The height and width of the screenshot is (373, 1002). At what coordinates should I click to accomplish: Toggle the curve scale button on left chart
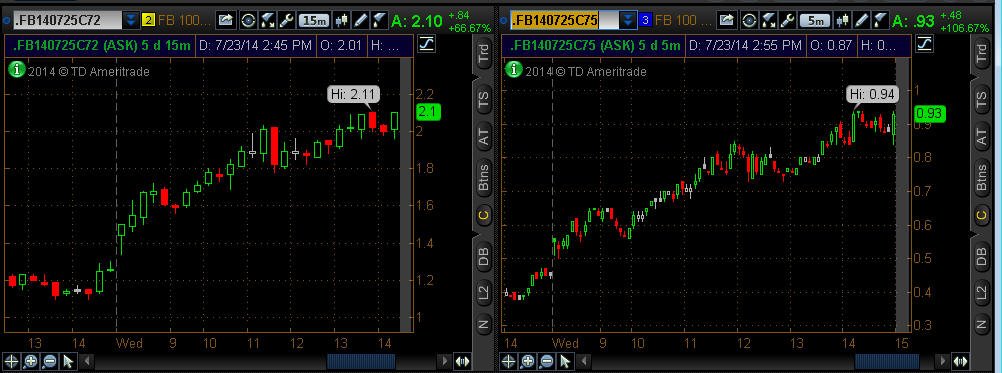point(426,44)
